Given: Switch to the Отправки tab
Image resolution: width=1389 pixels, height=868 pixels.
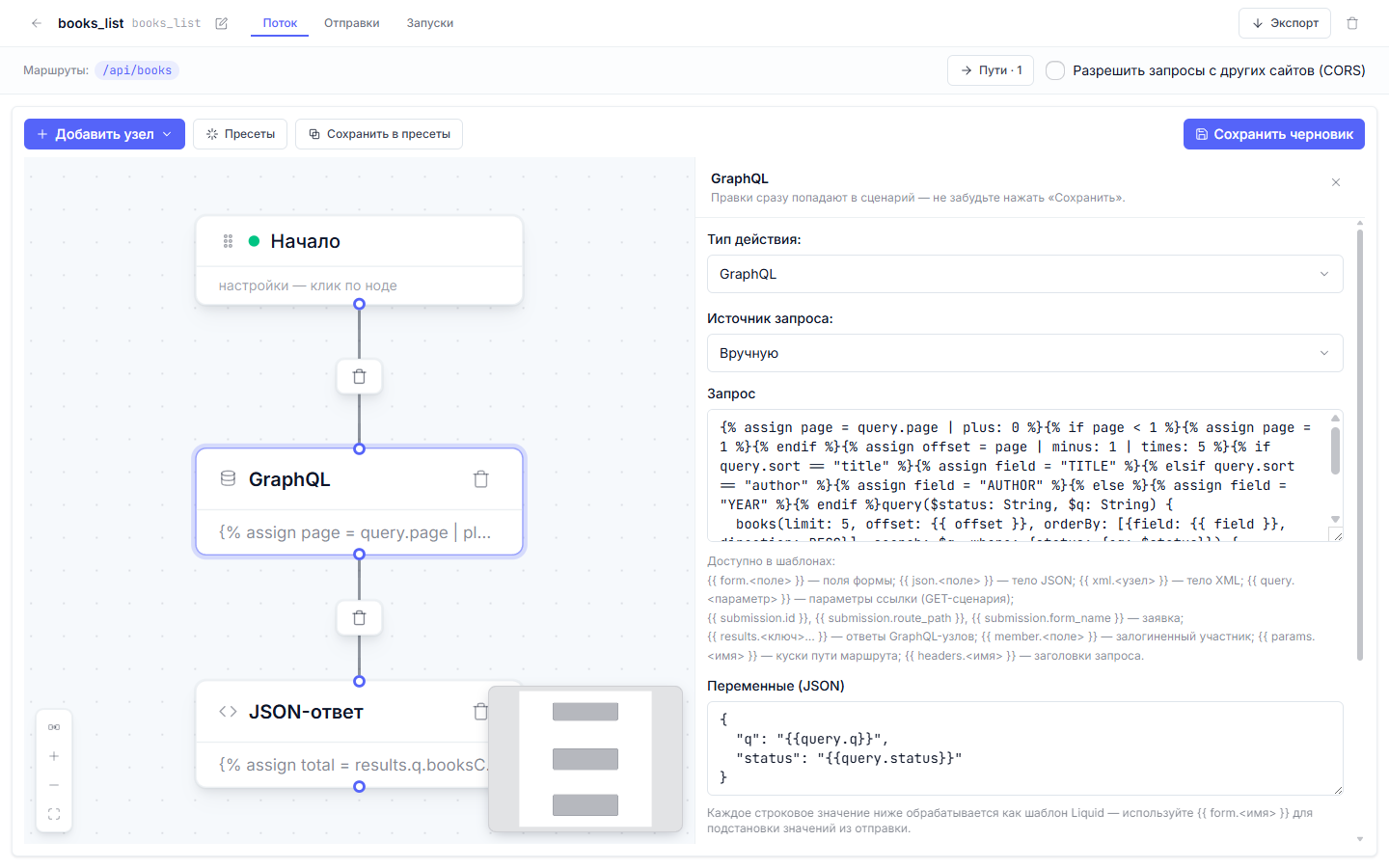Looking at the screenshot, I should coord(351,23).
